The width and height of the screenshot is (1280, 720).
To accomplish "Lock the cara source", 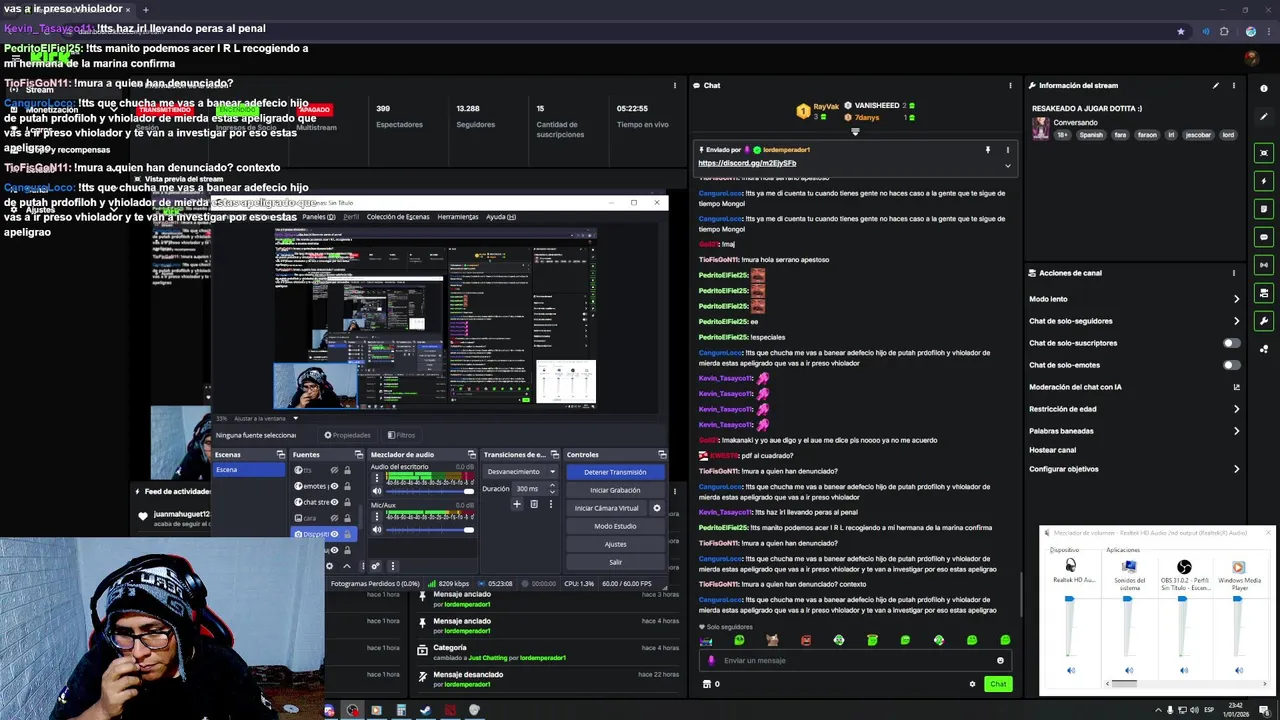I will click(x=347, y=518).
